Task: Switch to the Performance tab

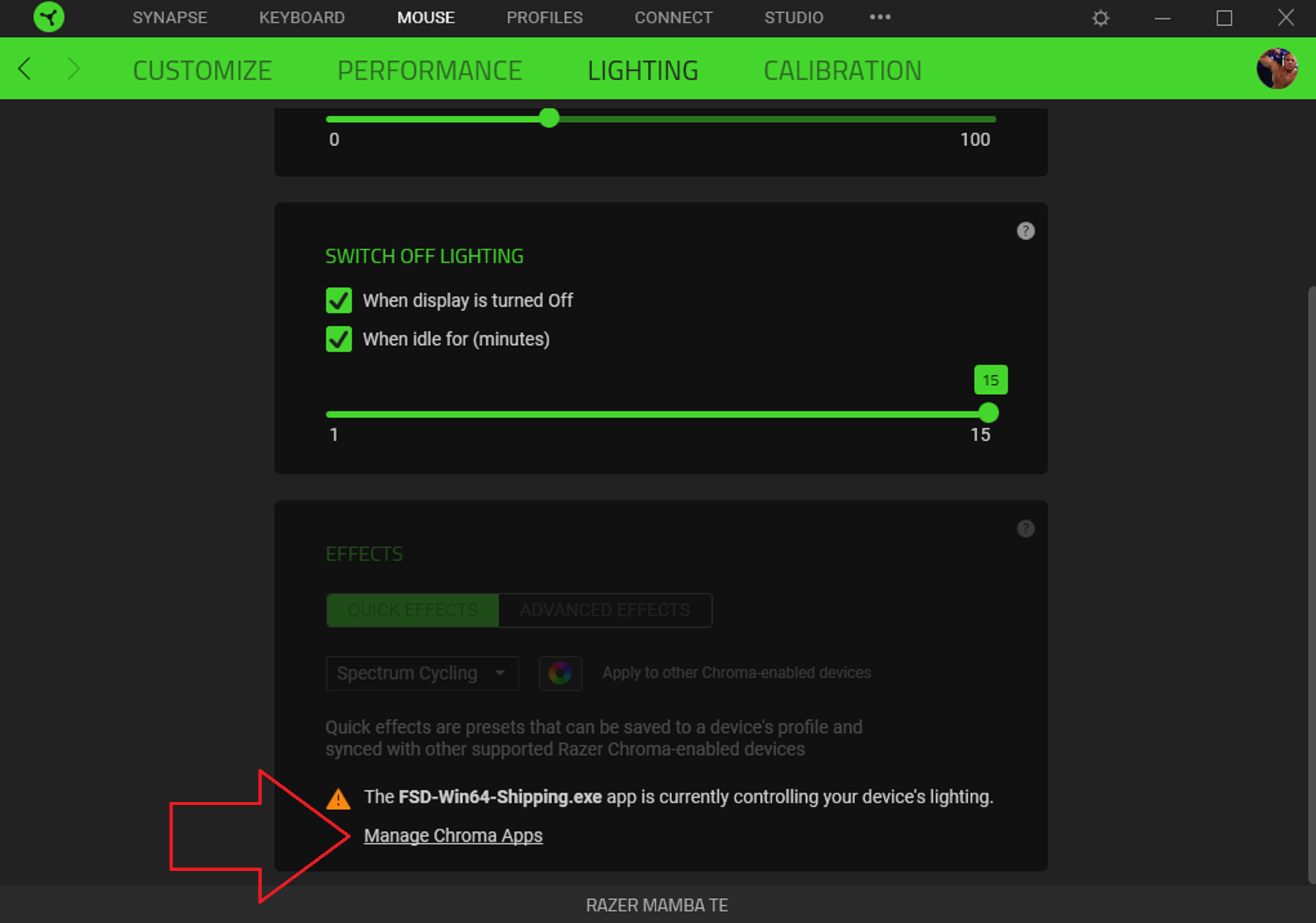Action: pos(429,70)
